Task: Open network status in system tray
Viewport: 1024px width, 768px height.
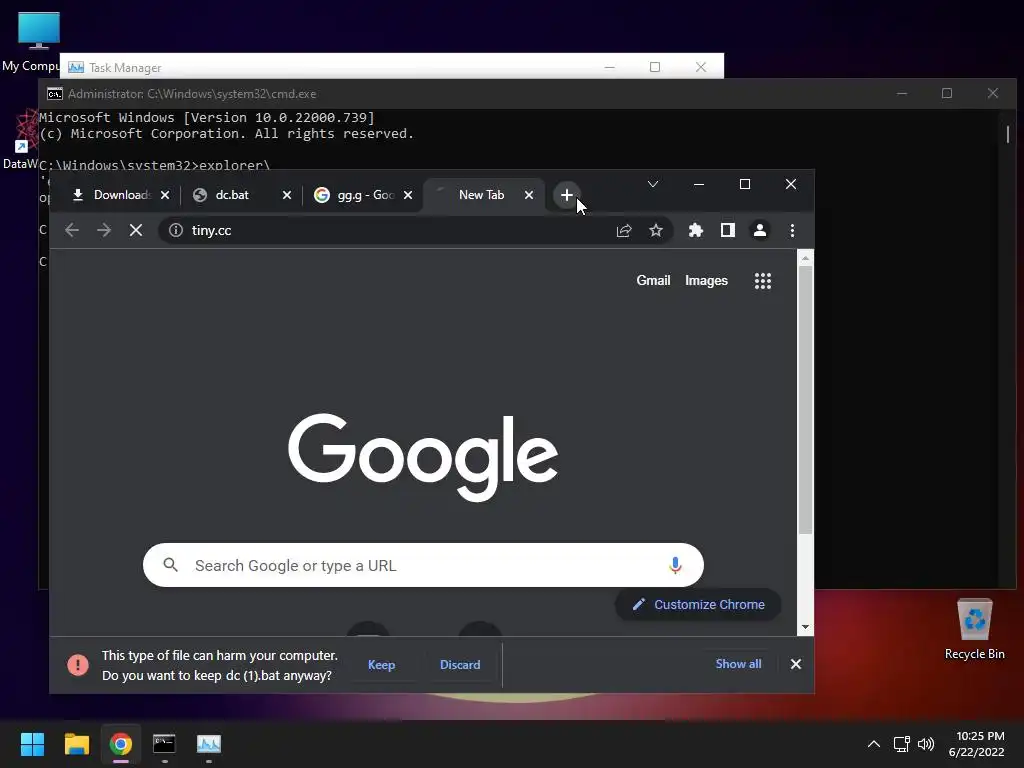Action: pyautogui.click(x=902, y=744)
